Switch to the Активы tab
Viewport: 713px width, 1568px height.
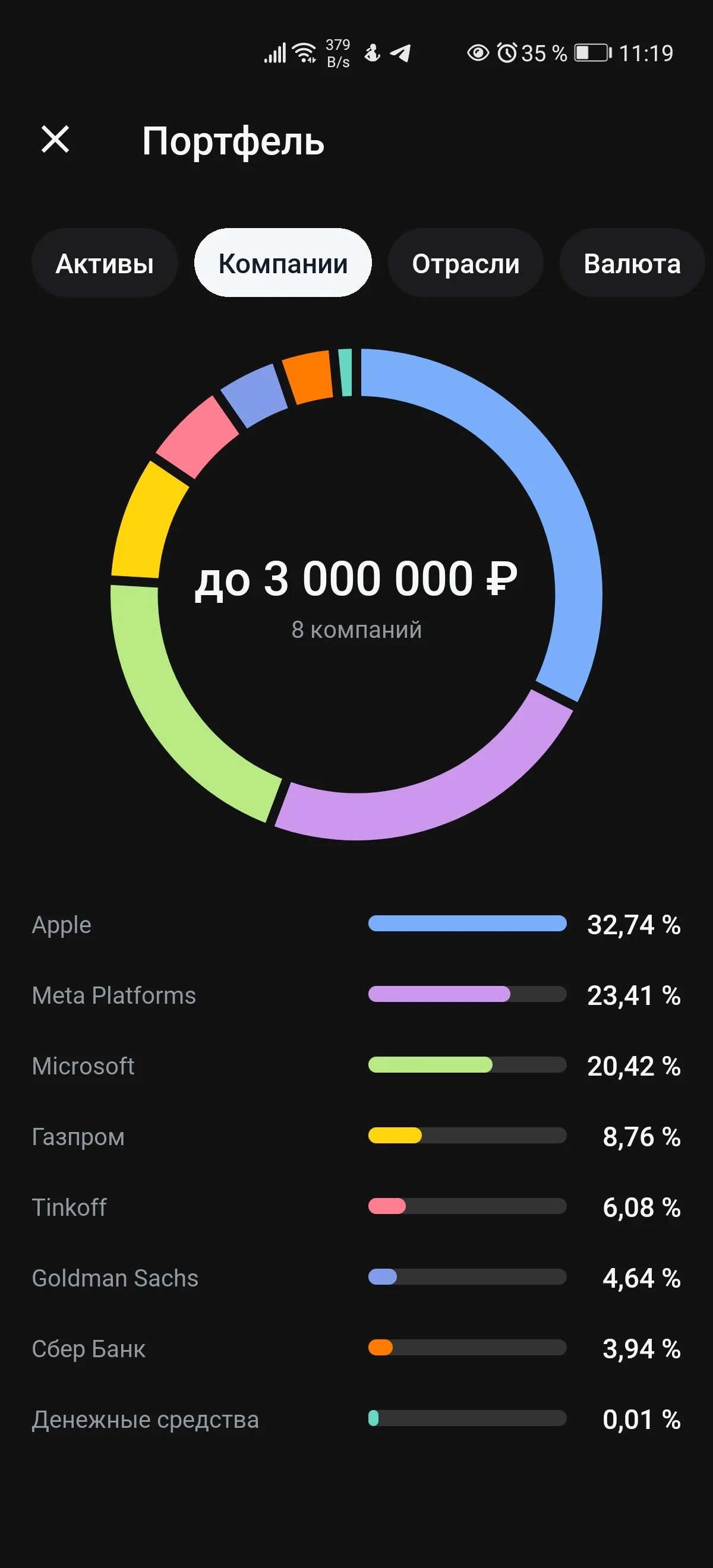[x=104, y=263]
